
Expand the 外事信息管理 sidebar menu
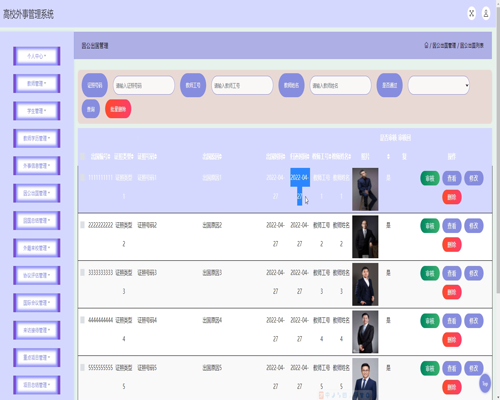coord(37,166)
